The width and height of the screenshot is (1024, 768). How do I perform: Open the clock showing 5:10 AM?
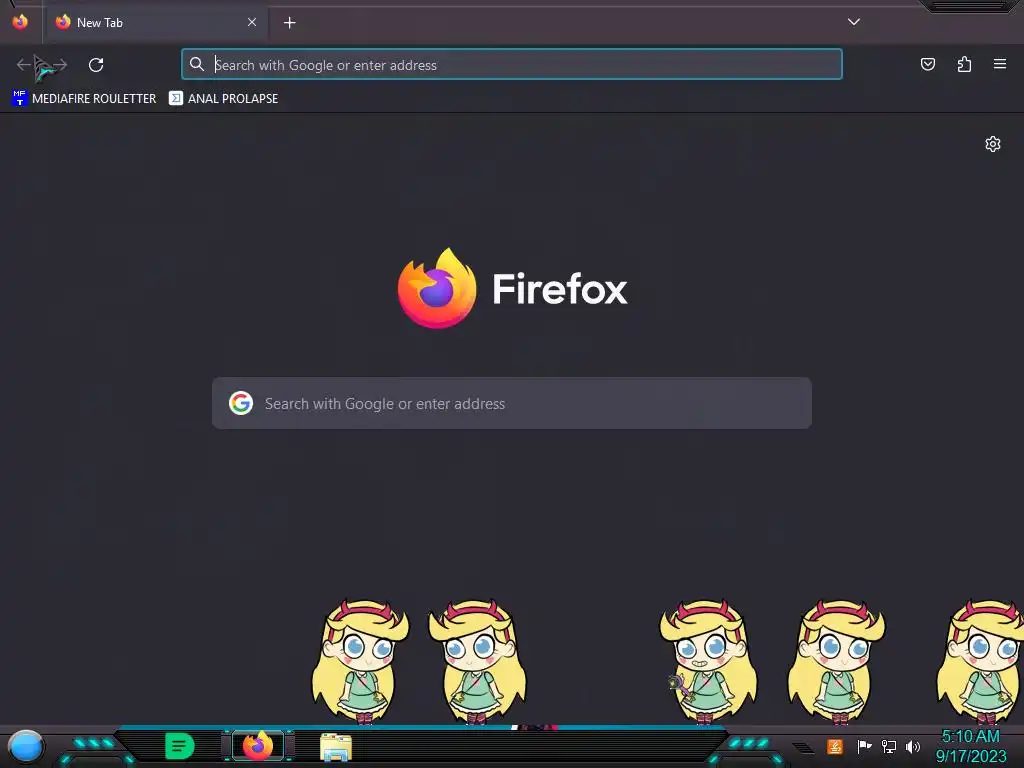point(971,746)
